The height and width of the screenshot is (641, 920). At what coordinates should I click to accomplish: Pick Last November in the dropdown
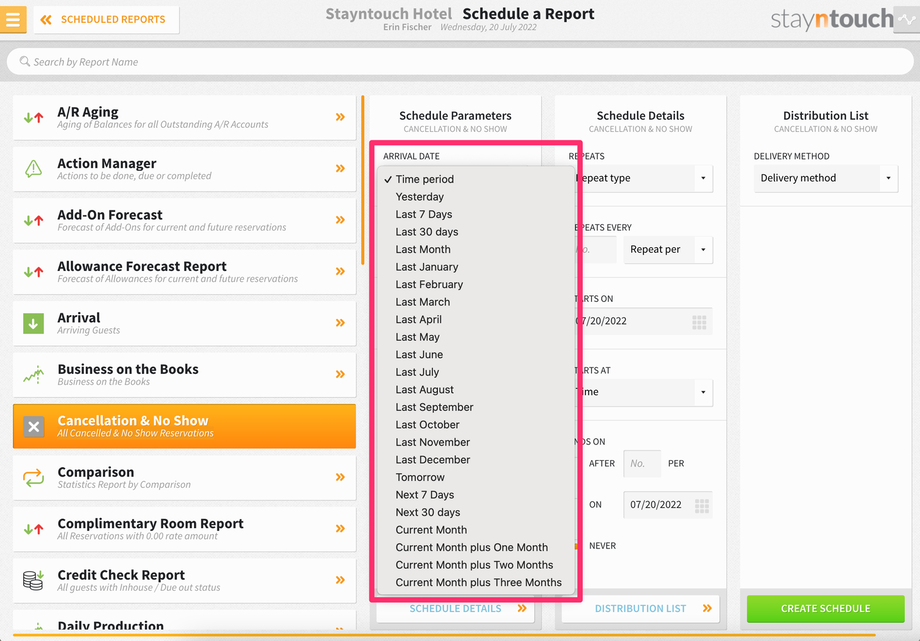point(475,443)
